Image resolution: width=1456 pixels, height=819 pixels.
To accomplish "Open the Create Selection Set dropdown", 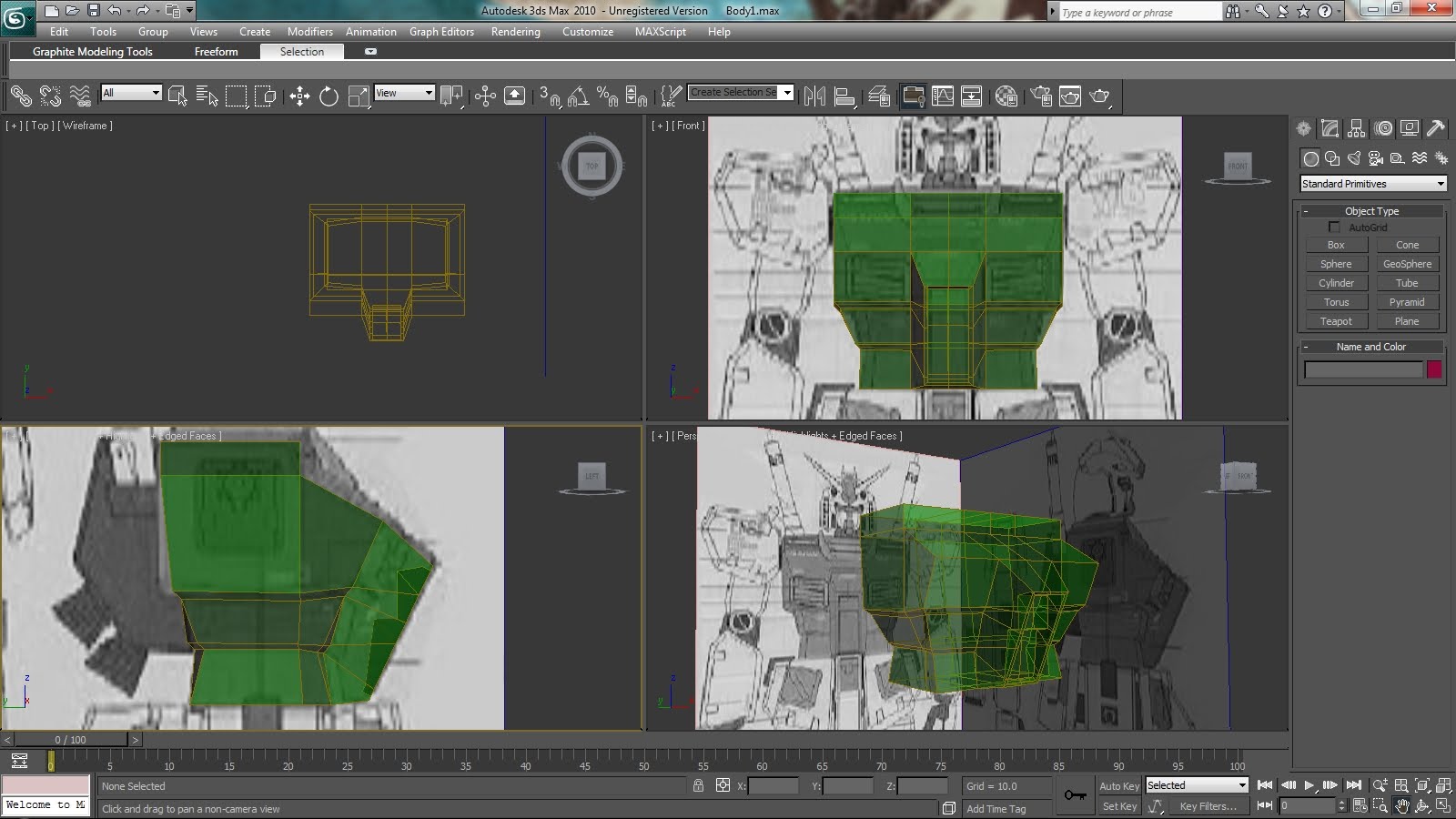I will click(x=741, y=92).
